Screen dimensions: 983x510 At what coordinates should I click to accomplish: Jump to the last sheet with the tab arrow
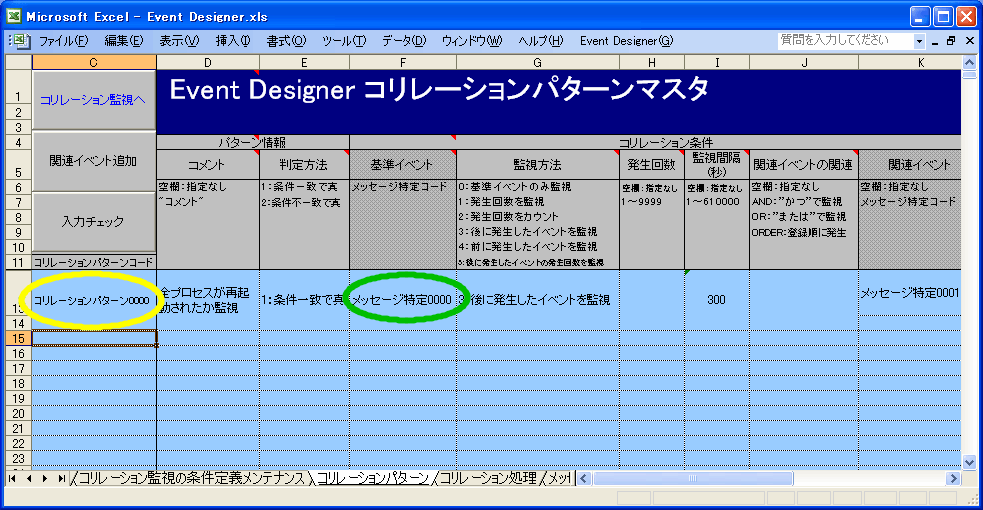click(61, 479)
